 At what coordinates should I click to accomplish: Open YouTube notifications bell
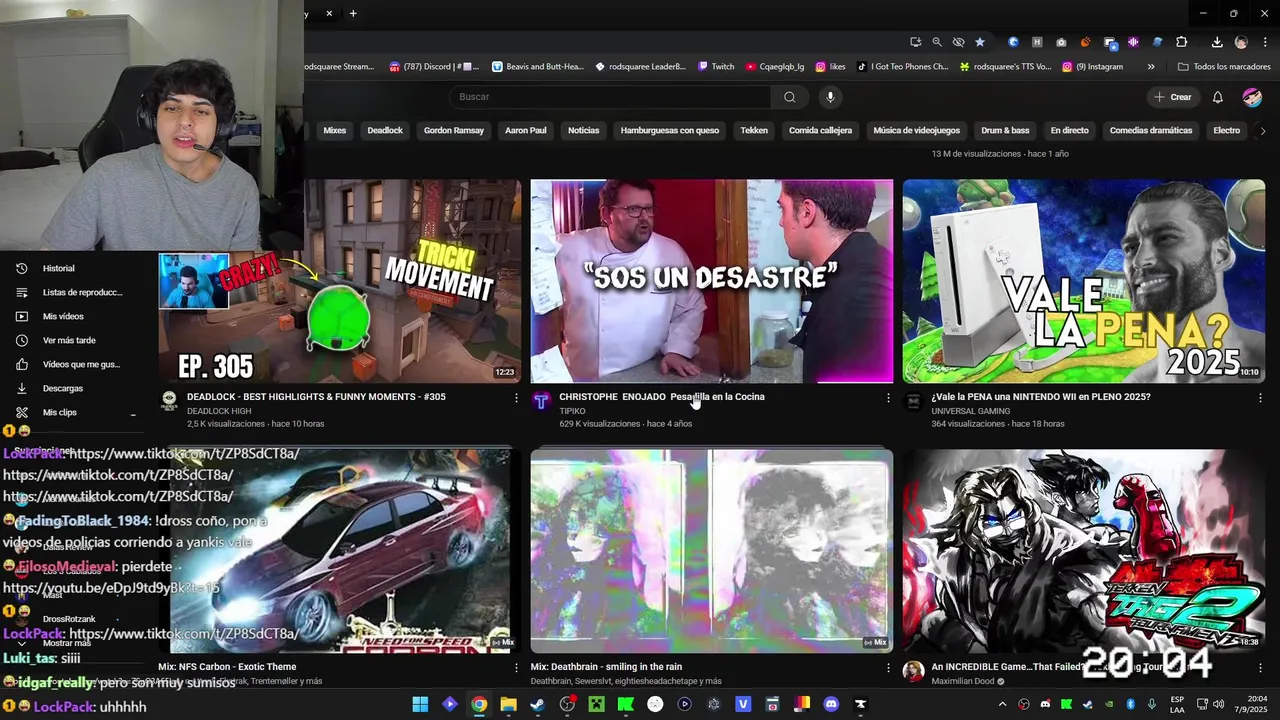click(x=1217, y=97)
